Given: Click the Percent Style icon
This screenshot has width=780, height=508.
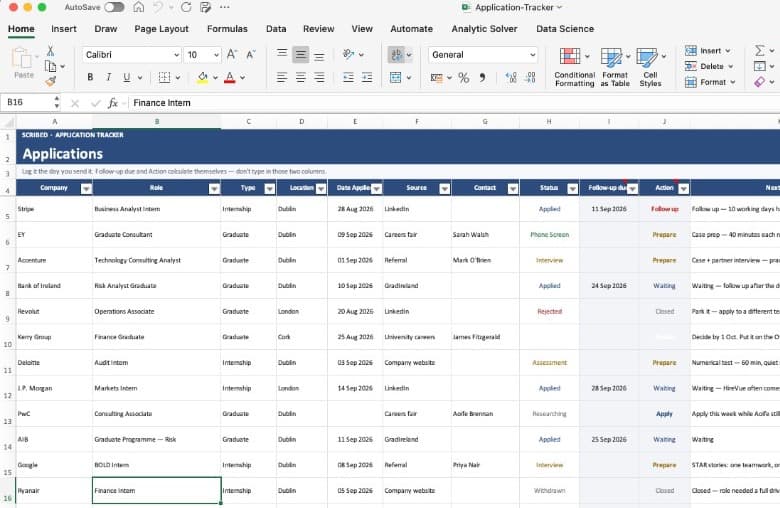Looking at the screenshot, I should point(464,78).
